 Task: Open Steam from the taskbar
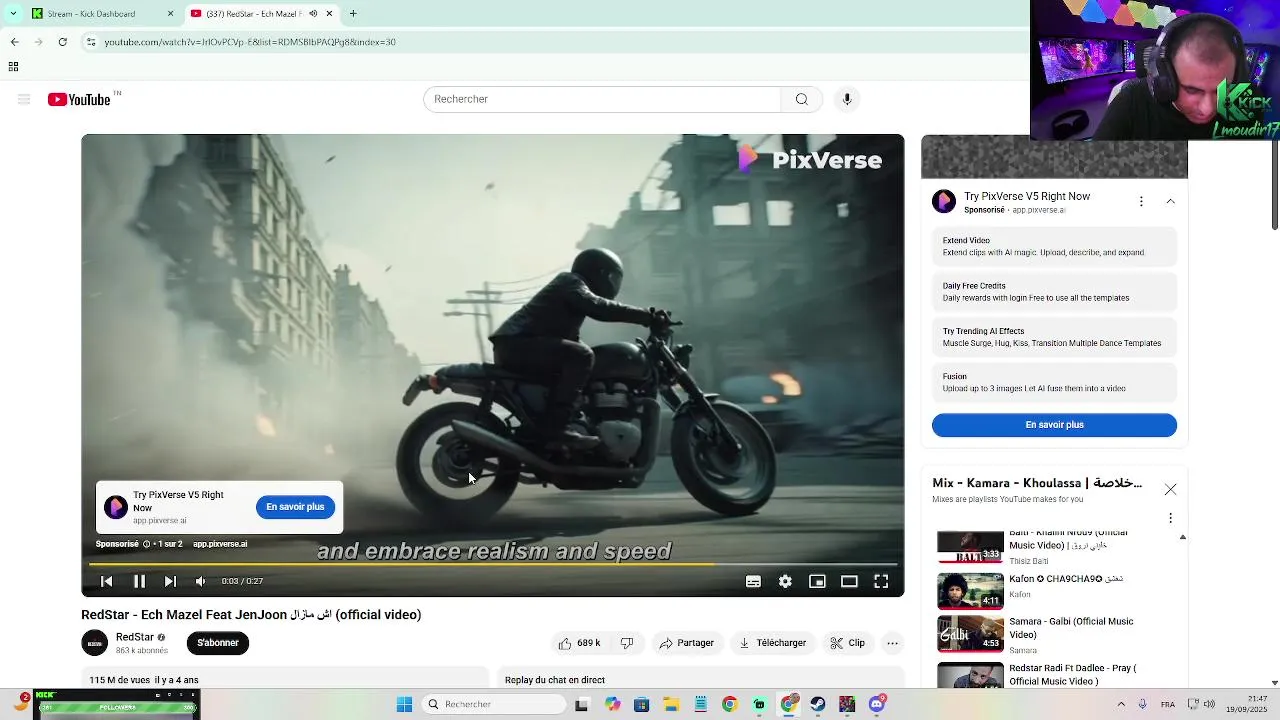pyautogui.click(x=818, y=704)
